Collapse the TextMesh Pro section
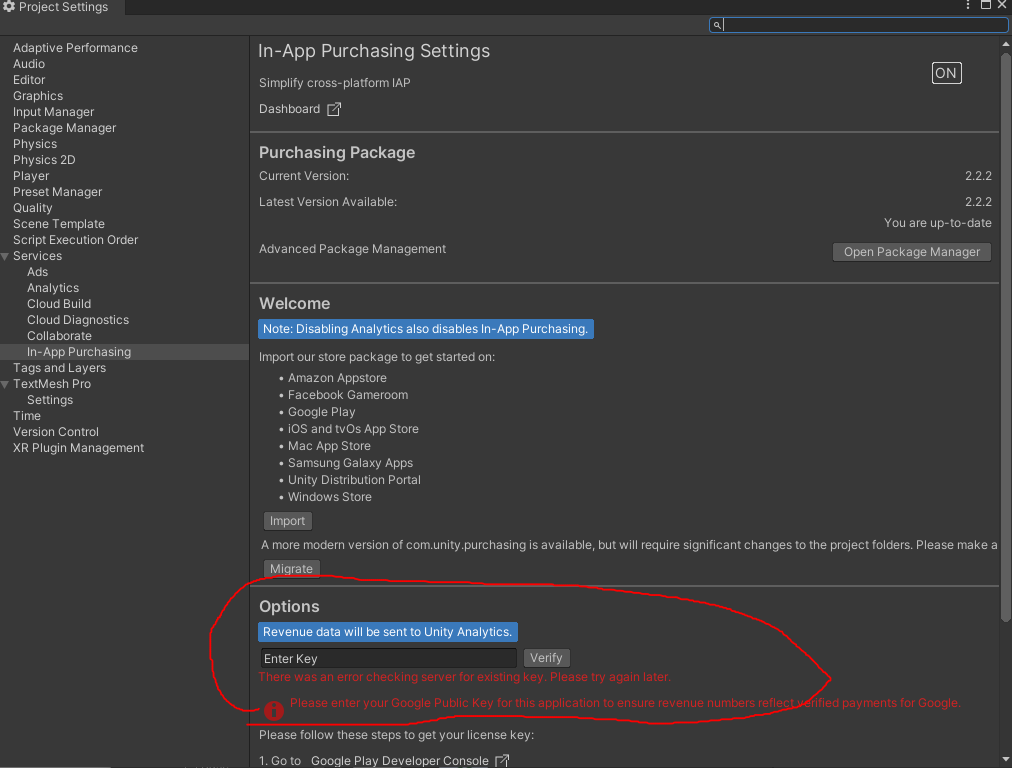 6,385
